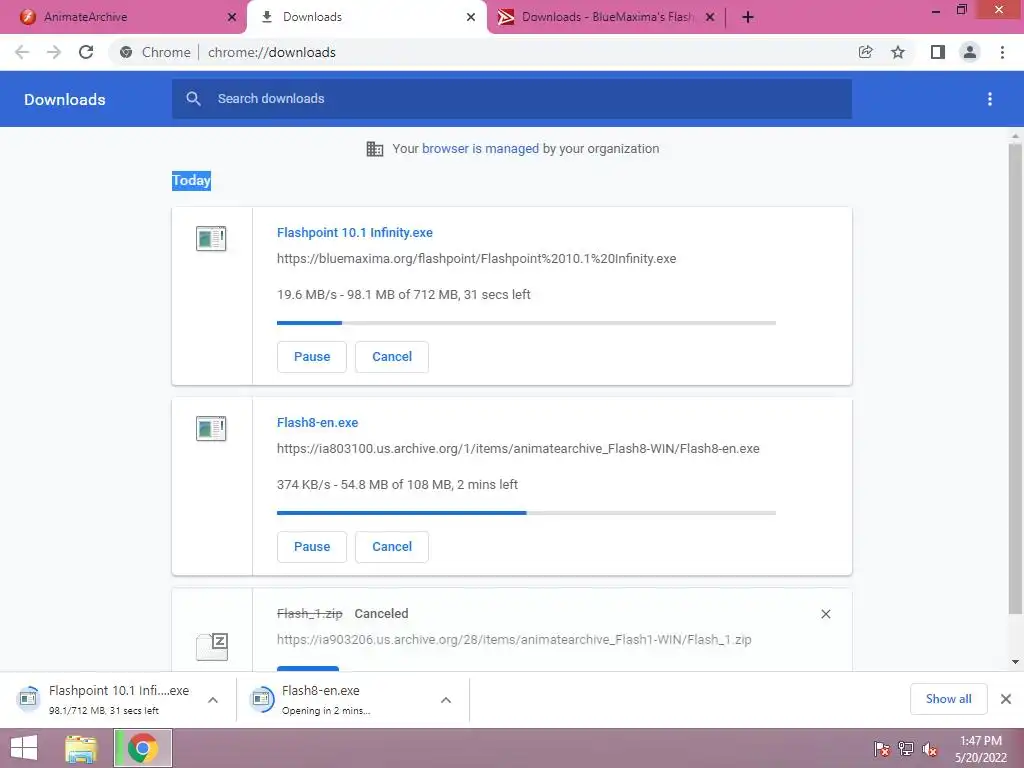The image size is (1024, 768).
Task: Open new tab with plus button
Action: (748, 17)
